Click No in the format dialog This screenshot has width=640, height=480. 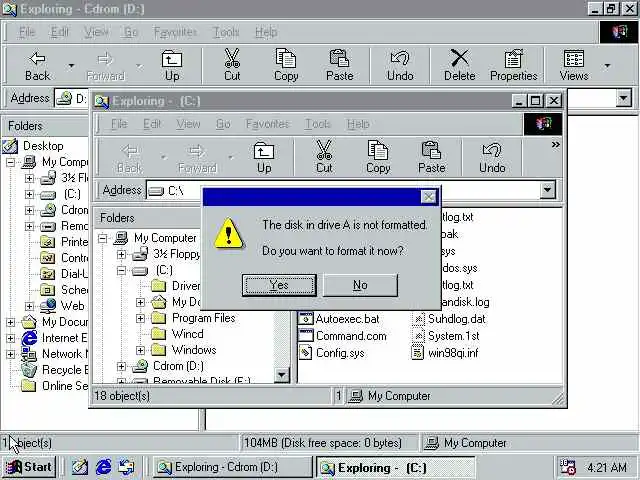pyautogui.click(x=360, y=285)
